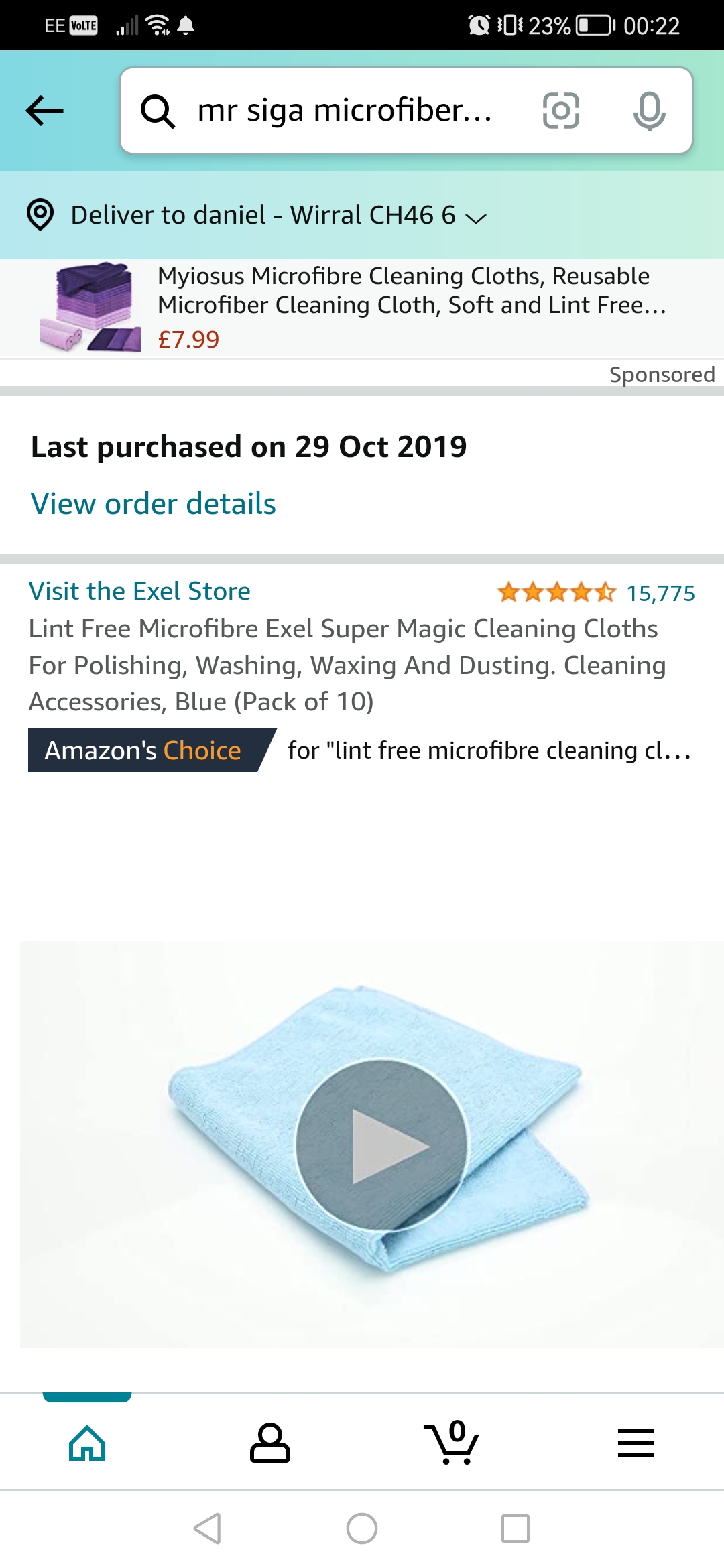Screen dimensions: 724x1568
Task: Tap the back arrow icon
Action: [45, 111]
